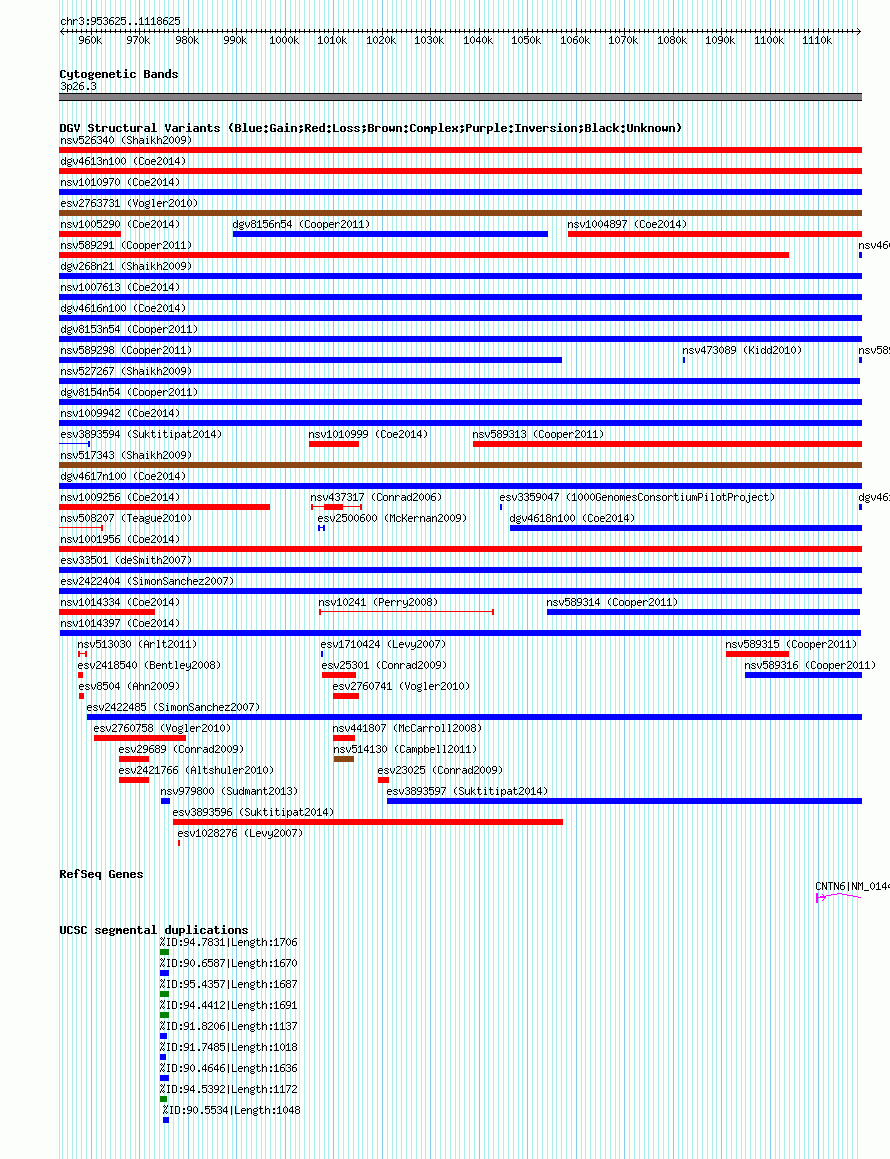Click the CNTN6 RefSeq gene glyph
Image resolution: width=890 pixels, height=1159 pixels.
pos(838,897)
